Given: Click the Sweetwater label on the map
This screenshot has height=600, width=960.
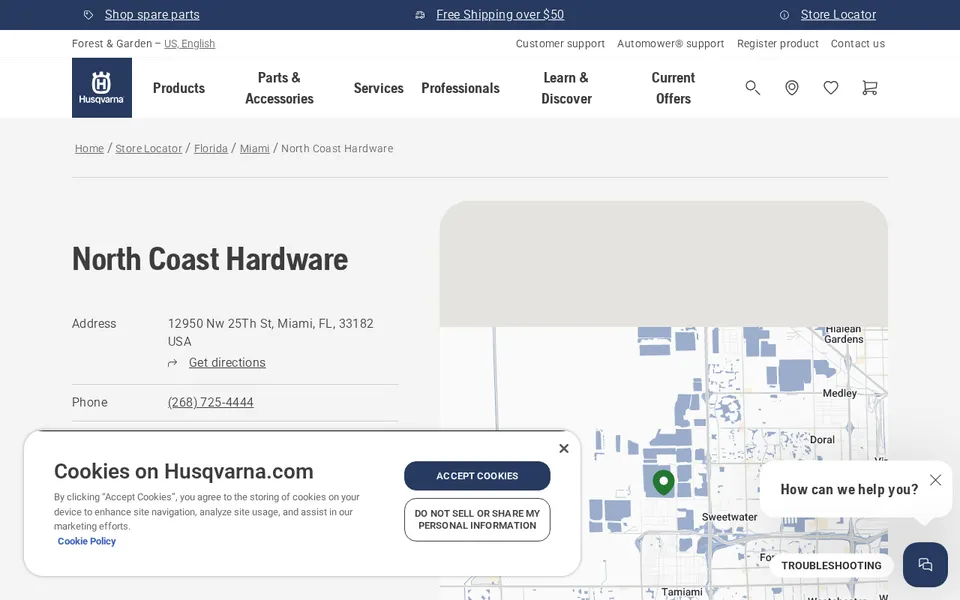Looking at the screenshot, I should pos(729,517).
